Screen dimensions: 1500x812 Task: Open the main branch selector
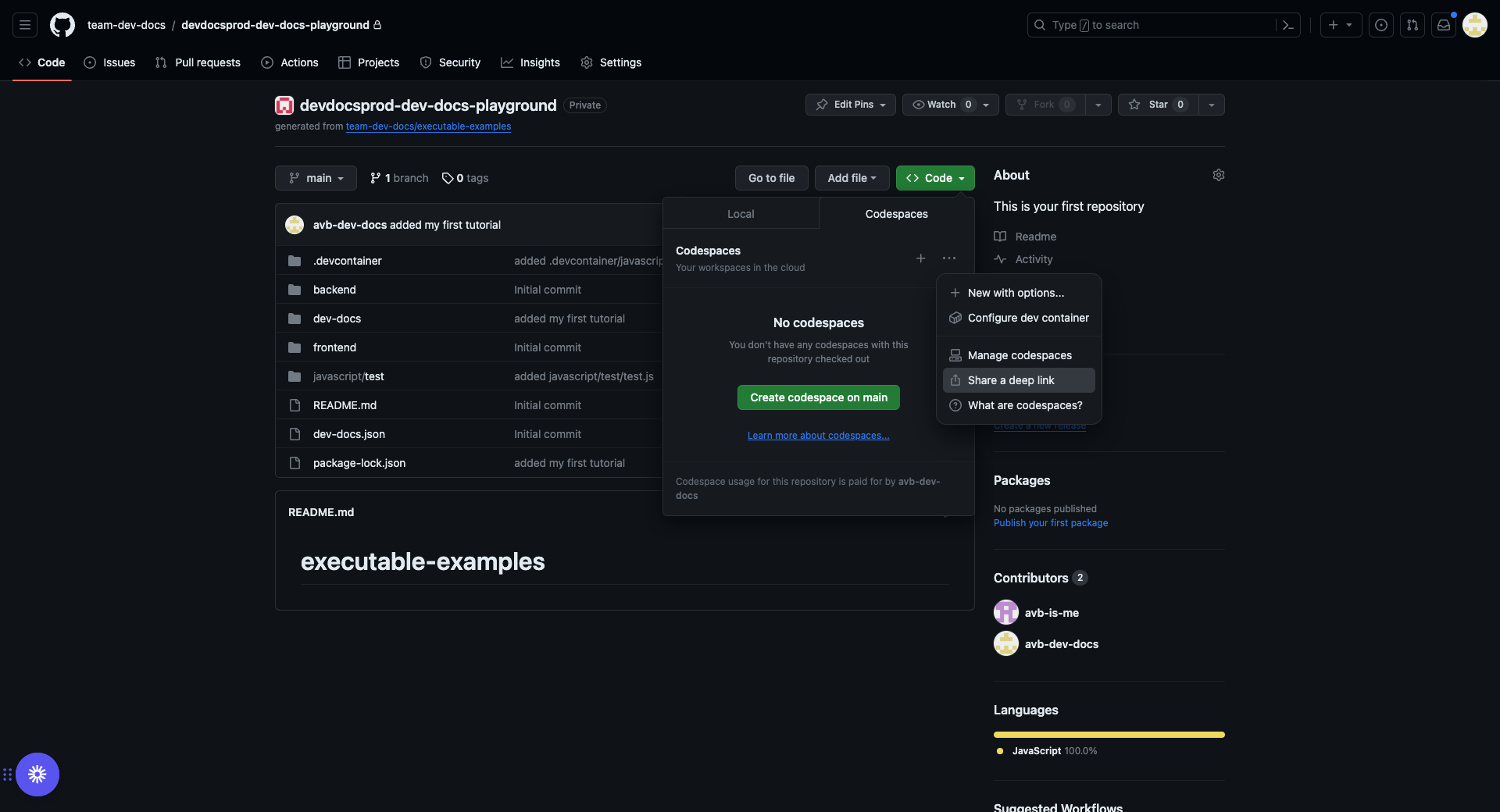pos(316,178)
